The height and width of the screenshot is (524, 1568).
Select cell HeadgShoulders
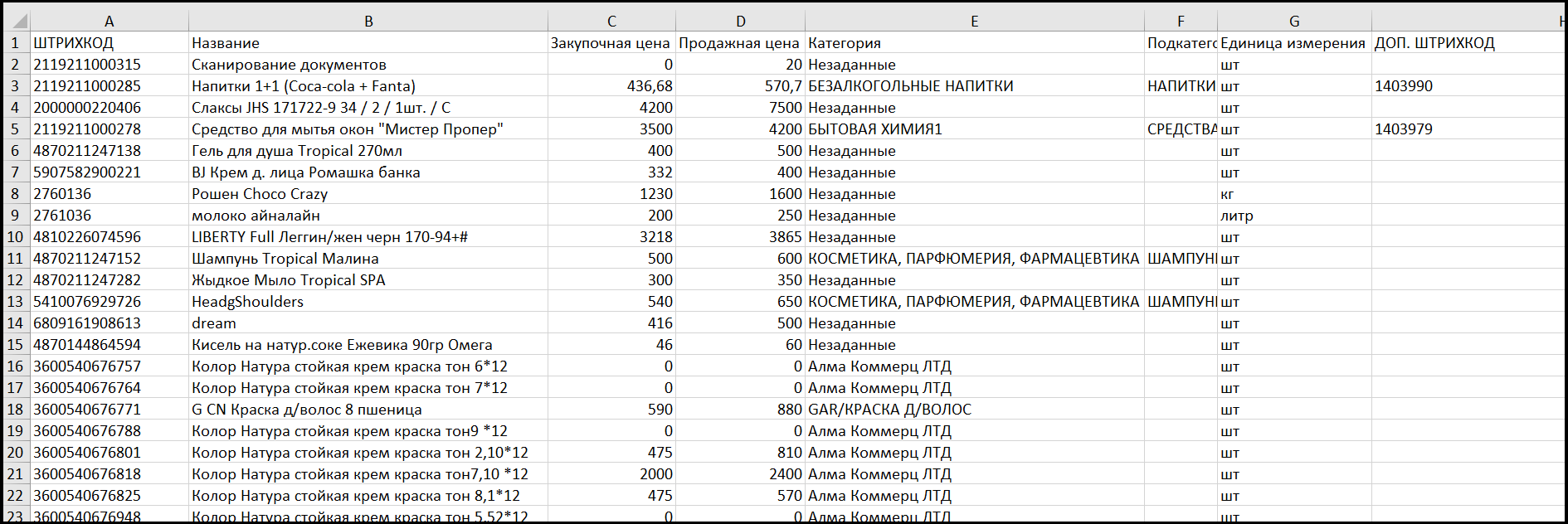tap(368, 301)
